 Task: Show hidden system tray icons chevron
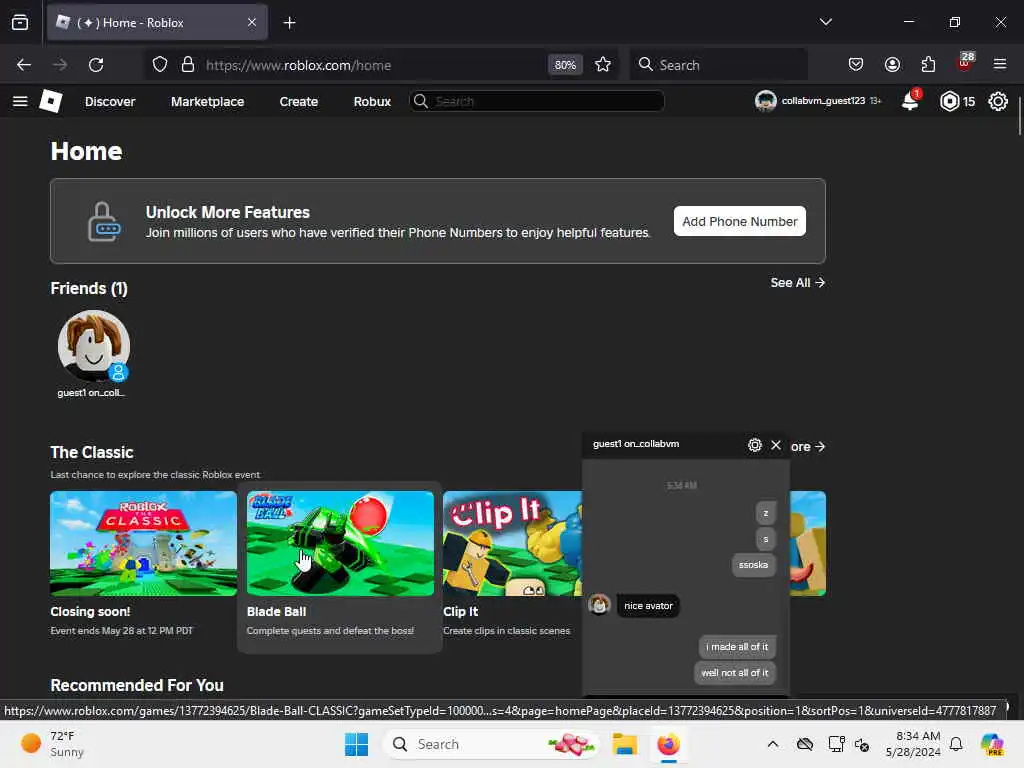click(773, 744)
